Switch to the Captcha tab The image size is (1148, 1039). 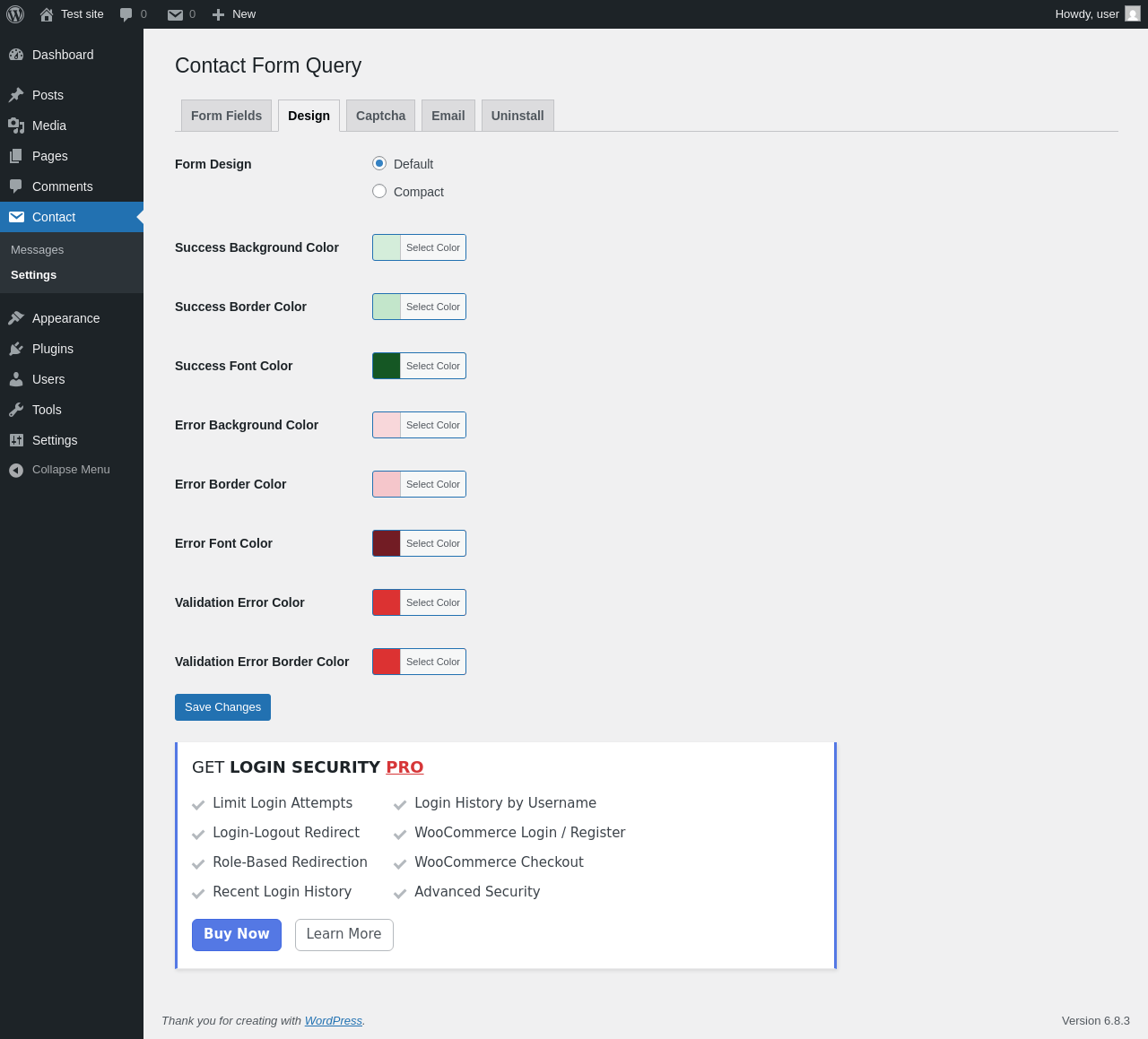coord(380,116)
